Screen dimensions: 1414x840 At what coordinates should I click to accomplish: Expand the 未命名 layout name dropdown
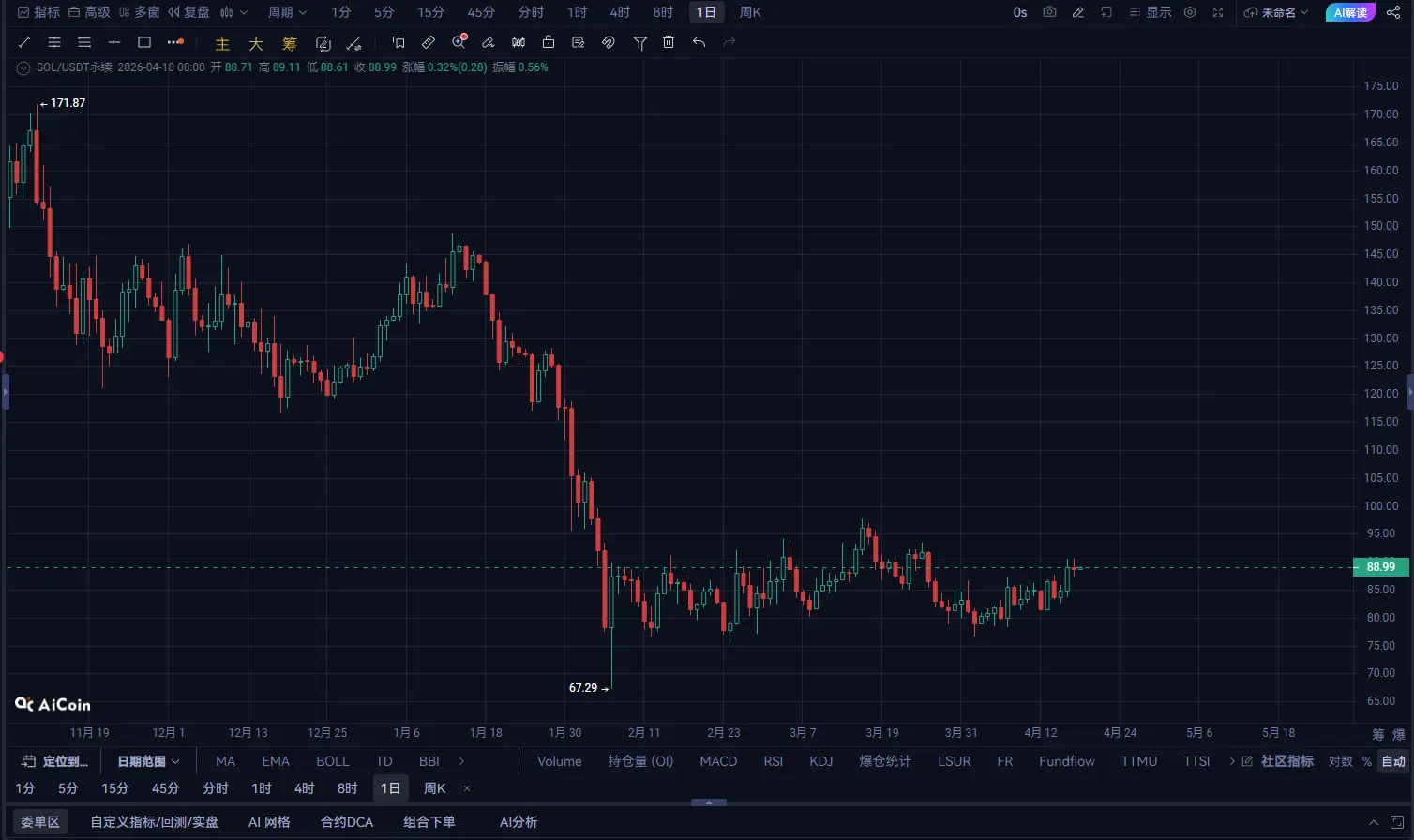(1276, 12)
